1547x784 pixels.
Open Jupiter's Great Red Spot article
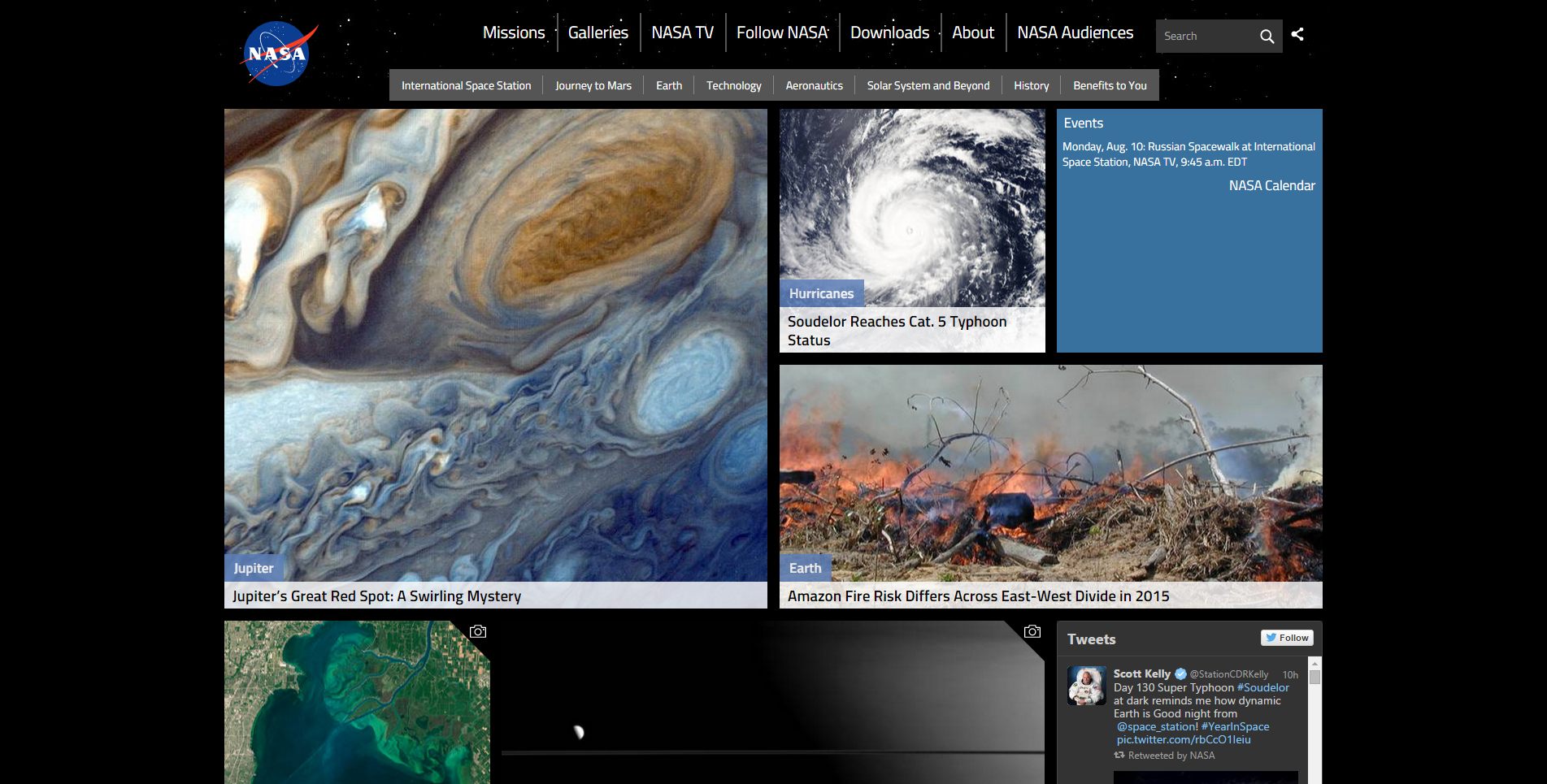tap(376, 596)
